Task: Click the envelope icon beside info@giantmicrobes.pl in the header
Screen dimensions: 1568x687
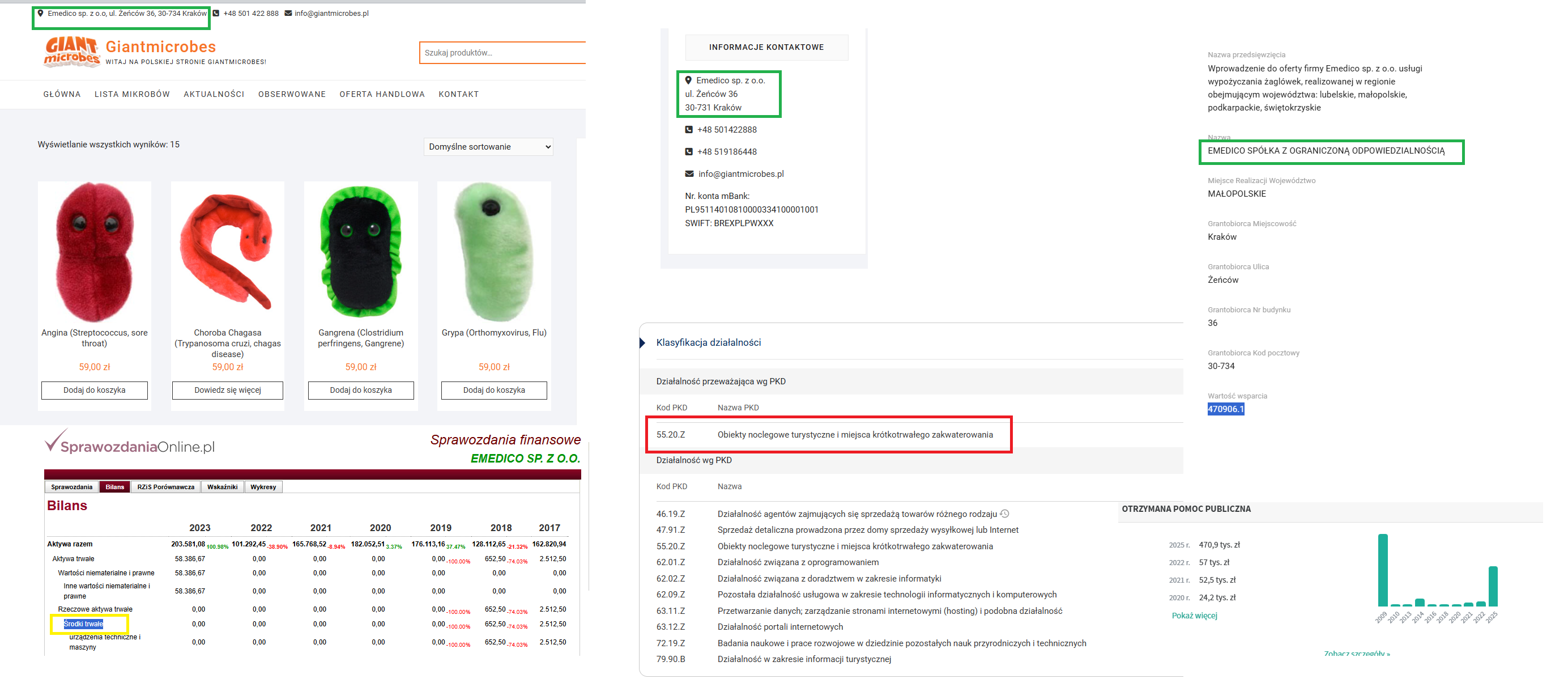Action: (x=287, y=13)
